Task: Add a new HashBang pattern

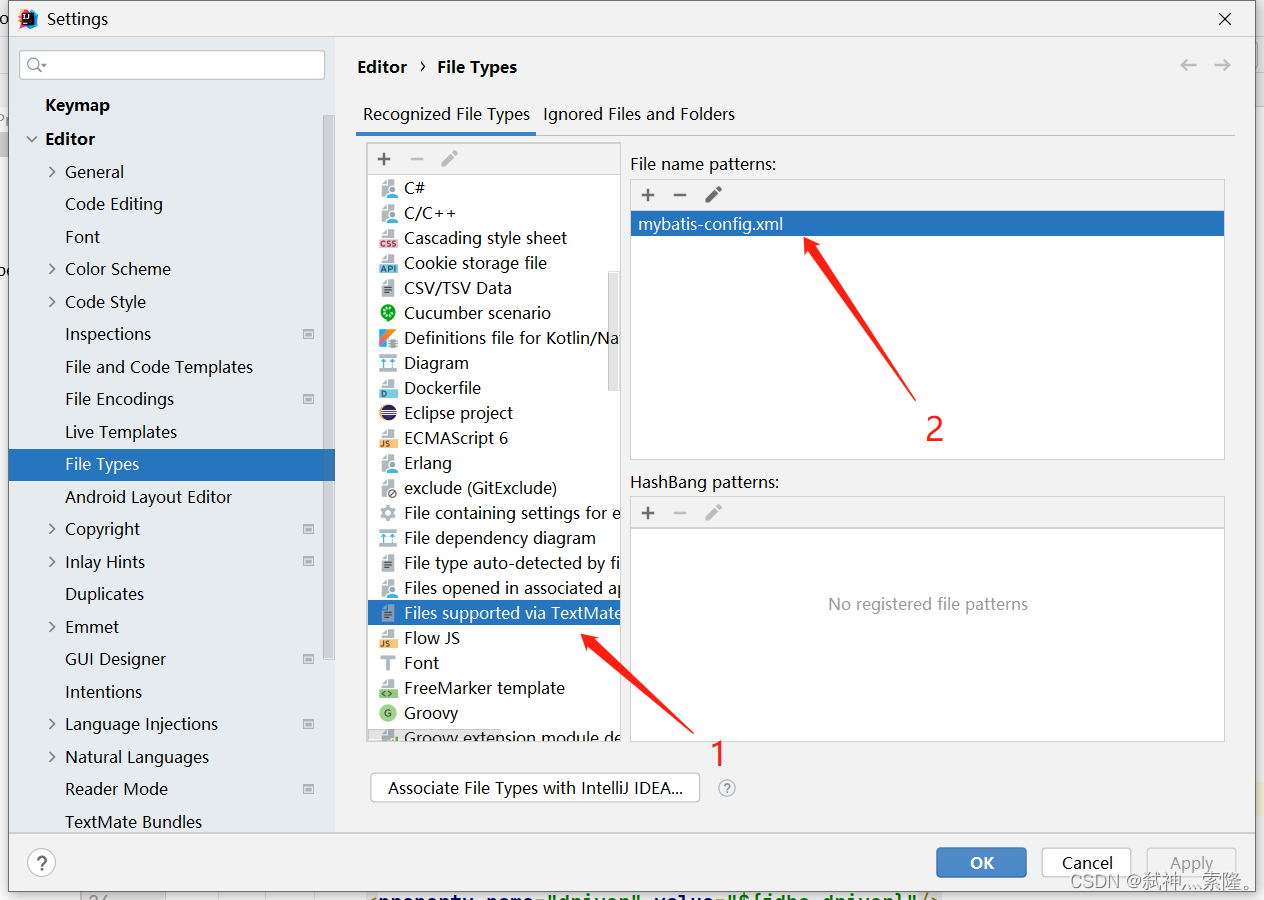Action: pos(648,513)
